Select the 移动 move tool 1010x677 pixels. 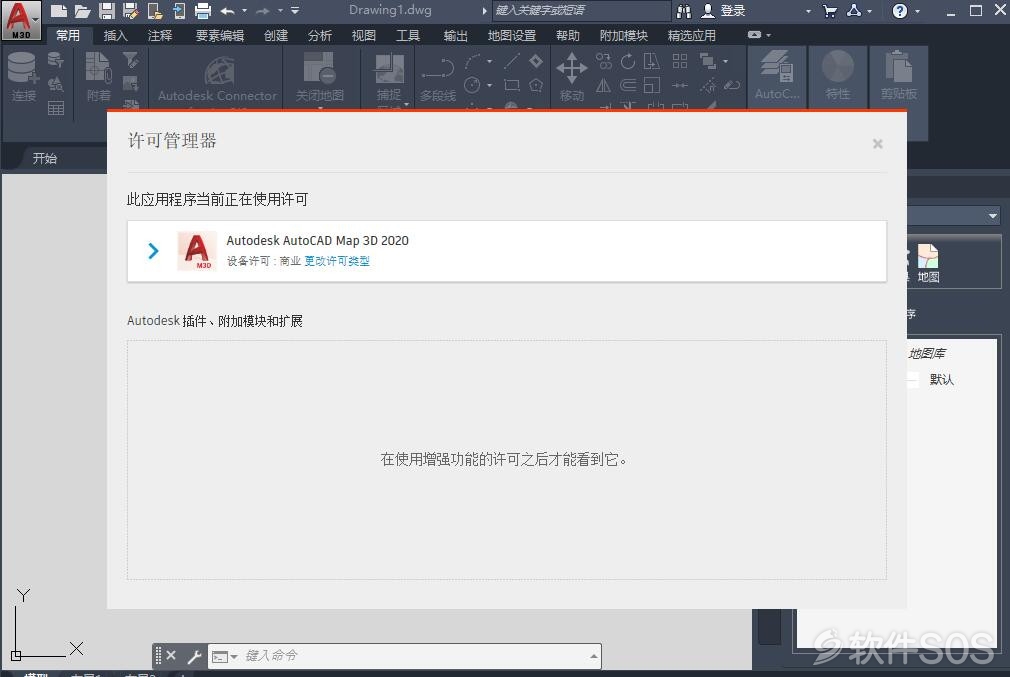[x=571, y=77]
